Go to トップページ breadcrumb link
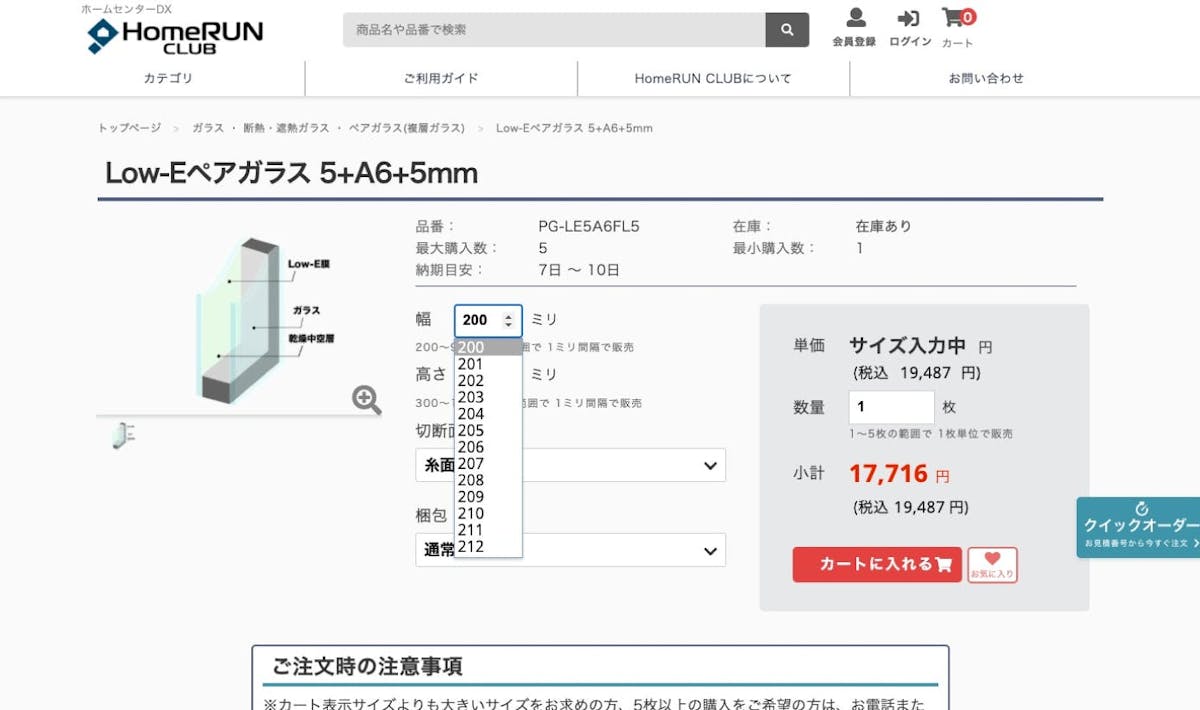This screenshot has width=1200, height=710. pyautogui.click(x=129, y=128)
